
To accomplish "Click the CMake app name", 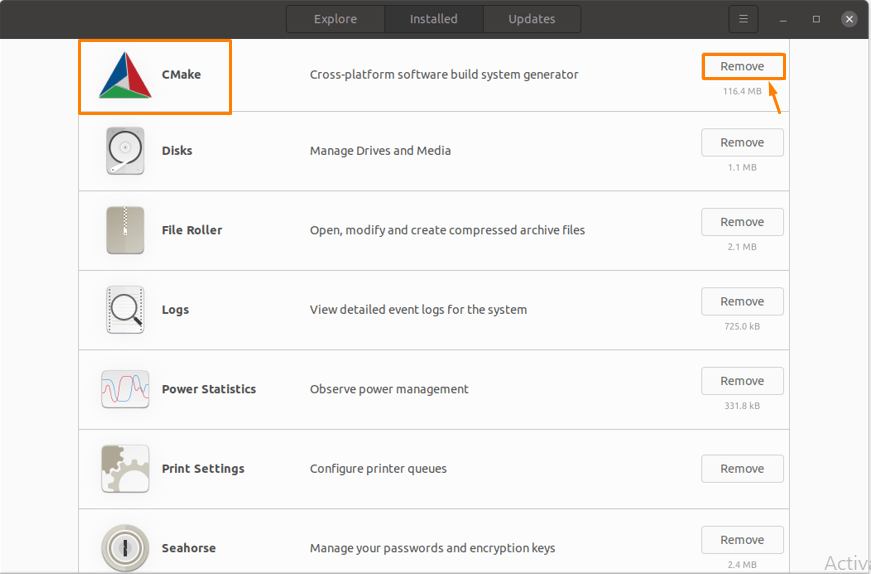I will pyautogui.click(x=181, y=74).
